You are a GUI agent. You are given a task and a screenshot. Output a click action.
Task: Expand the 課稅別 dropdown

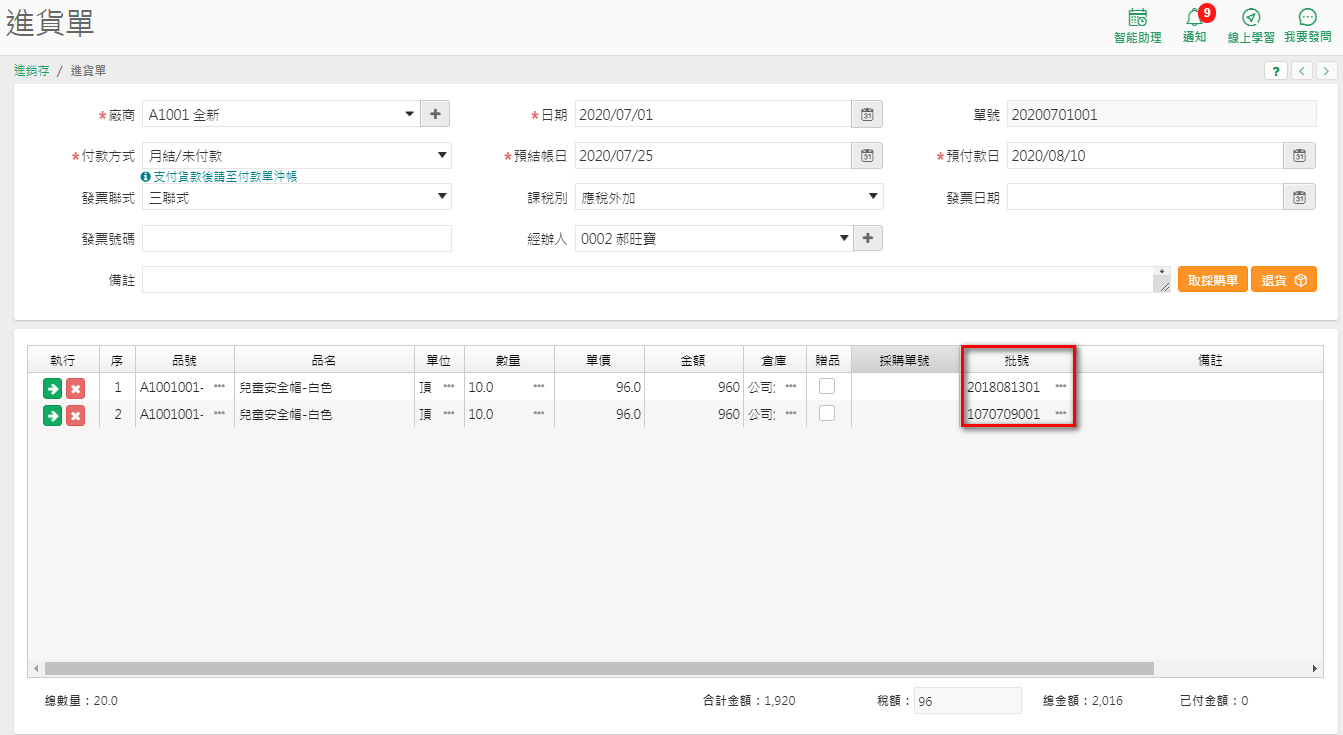coord(873,197)
